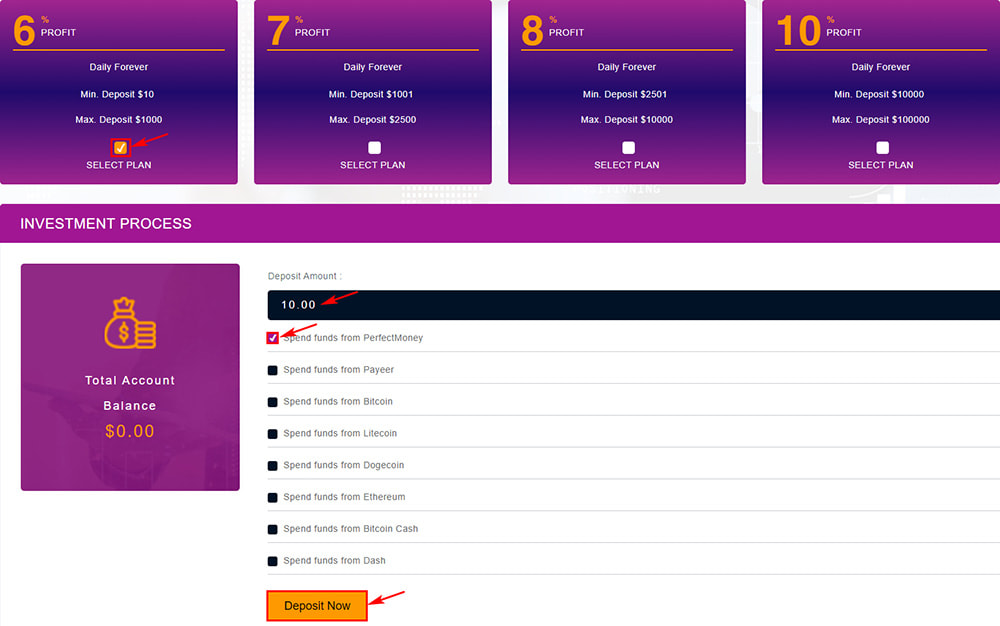
Task: Click the Deposit Now button
Action: coord(317,606)
